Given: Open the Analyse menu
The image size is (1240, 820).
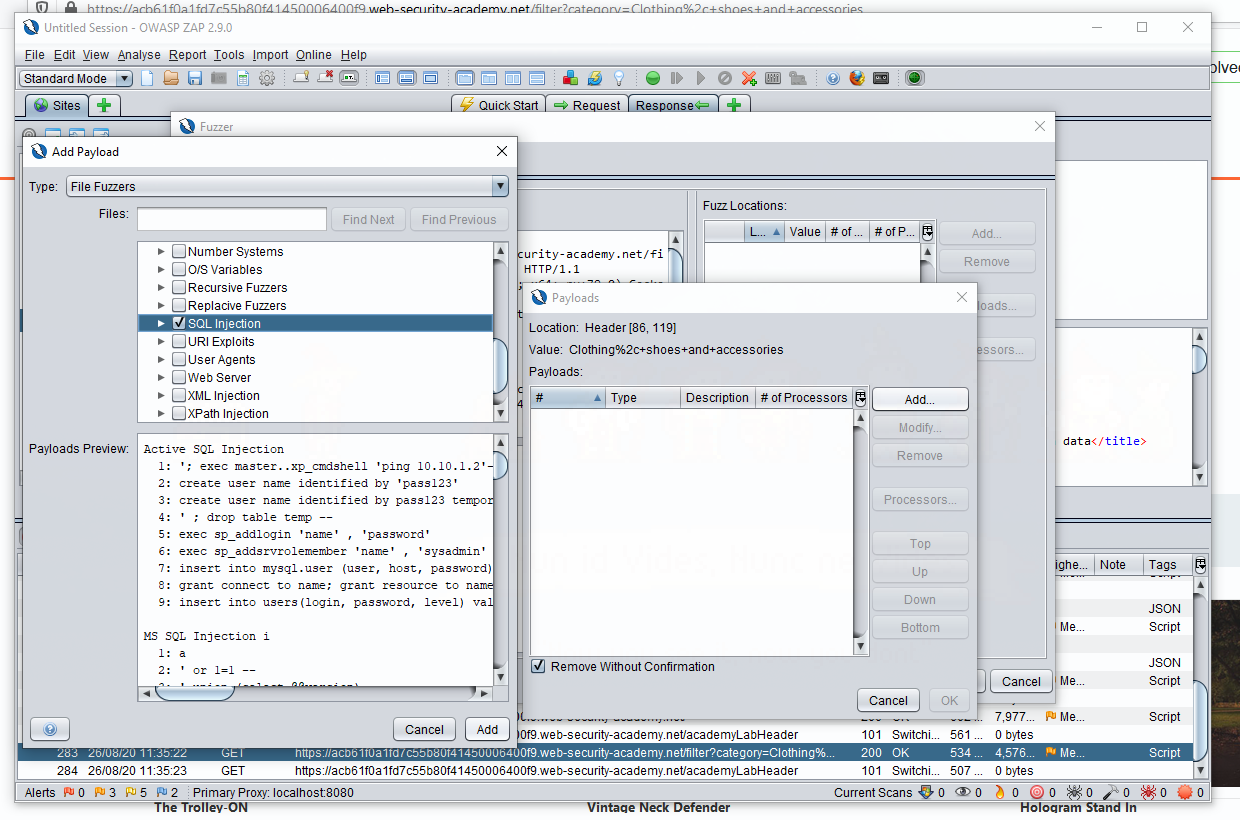Looking at the screenshot, I should [139, 55].
